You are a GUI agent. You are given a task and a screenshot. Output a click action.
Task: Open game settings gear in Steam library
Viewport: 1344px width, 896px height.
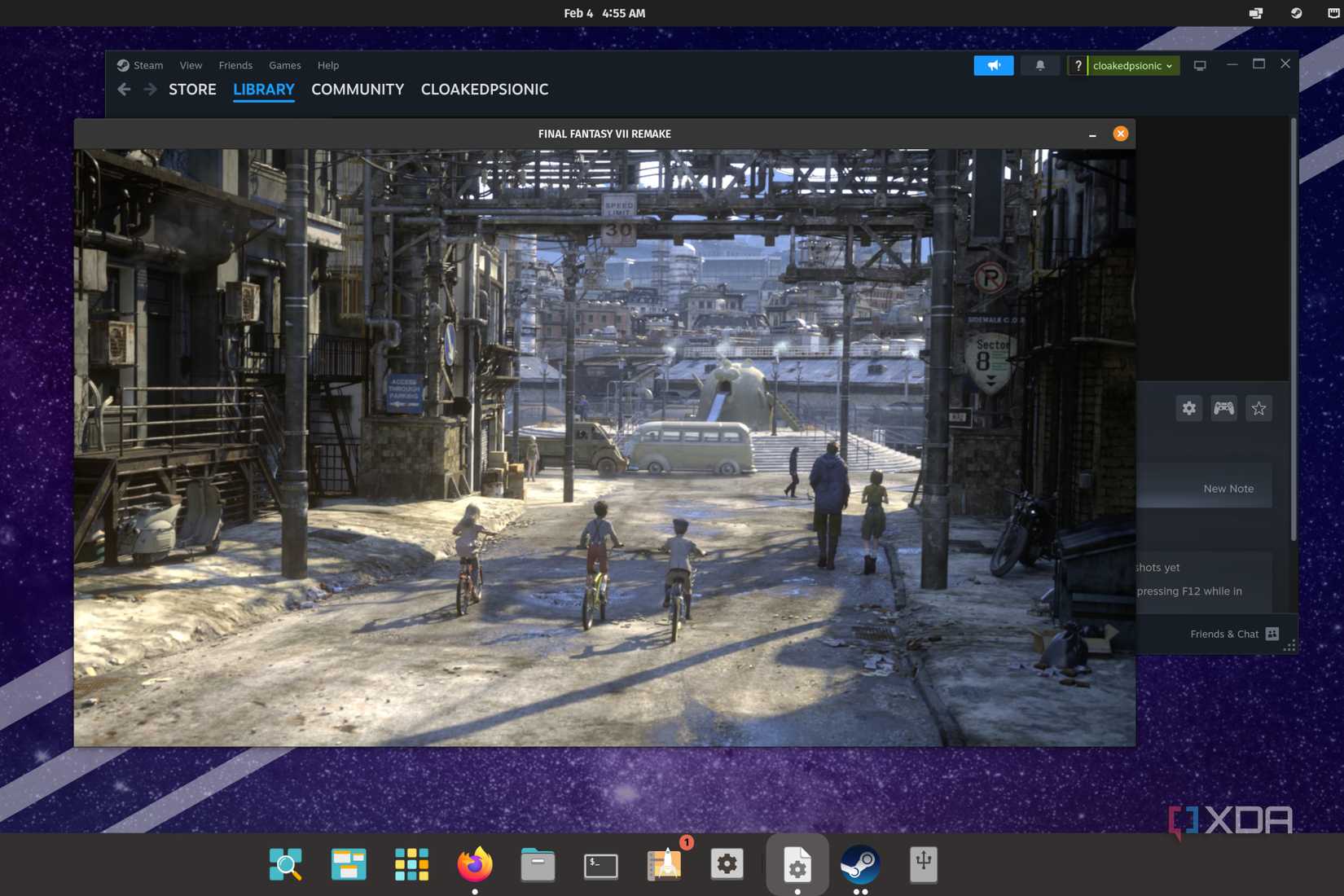[1189, 408]
